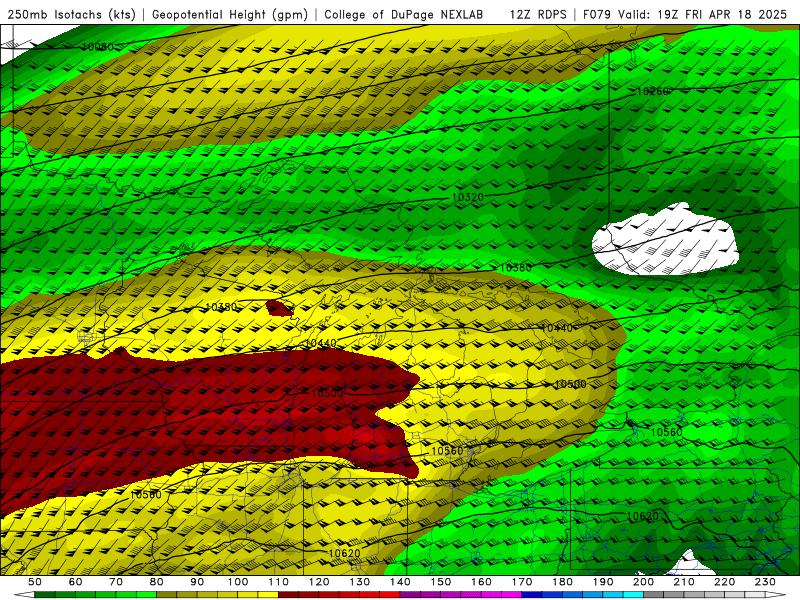Click the 130 value on the color scale

pyautogui.click(x=359, y=582)
